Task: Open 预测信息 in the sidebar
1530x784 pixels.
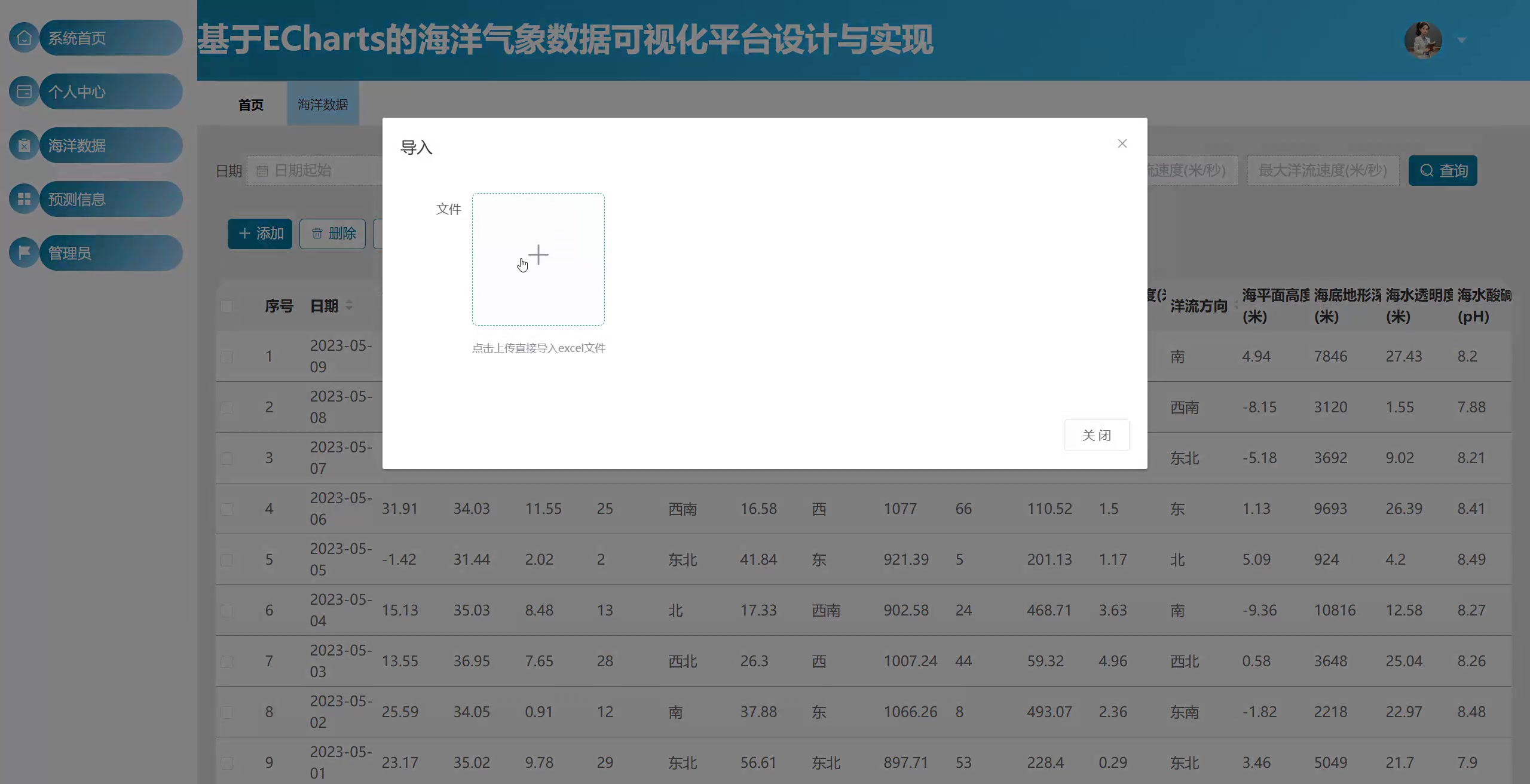Action: click(x=111, y=199)
